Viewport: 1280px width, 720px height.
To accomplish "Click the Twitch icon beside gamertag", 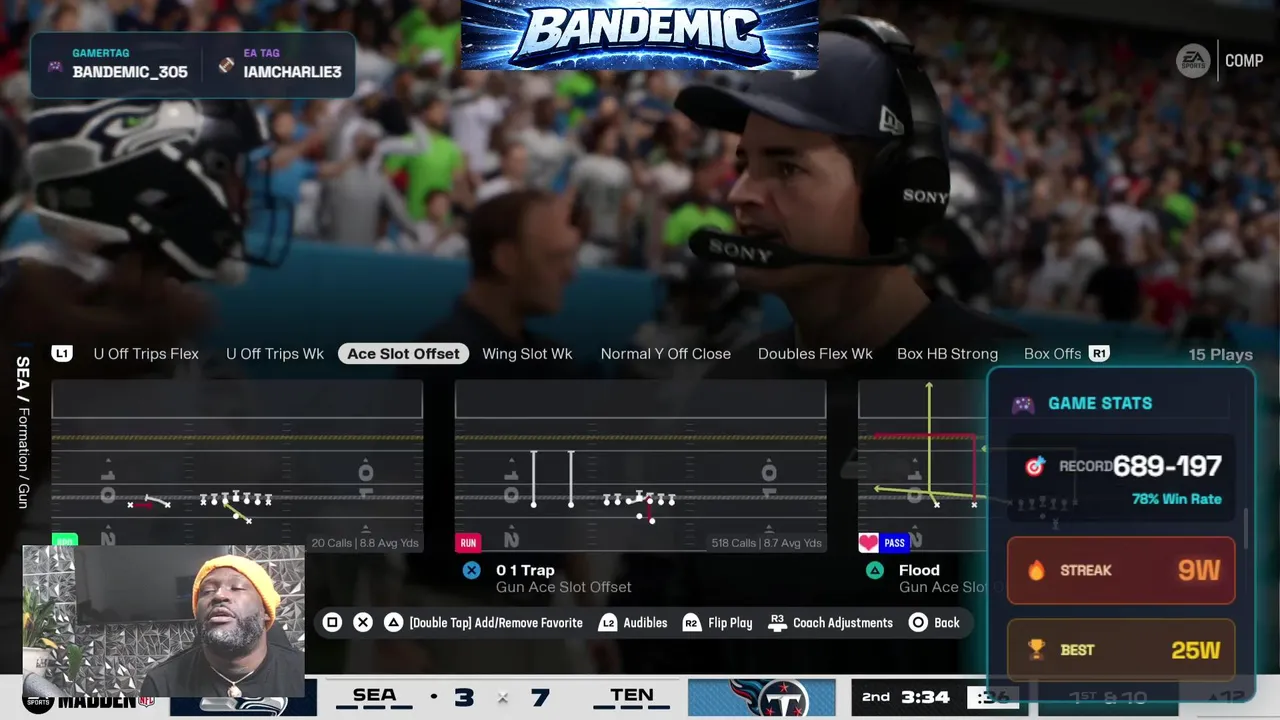I will coord(55,66).
